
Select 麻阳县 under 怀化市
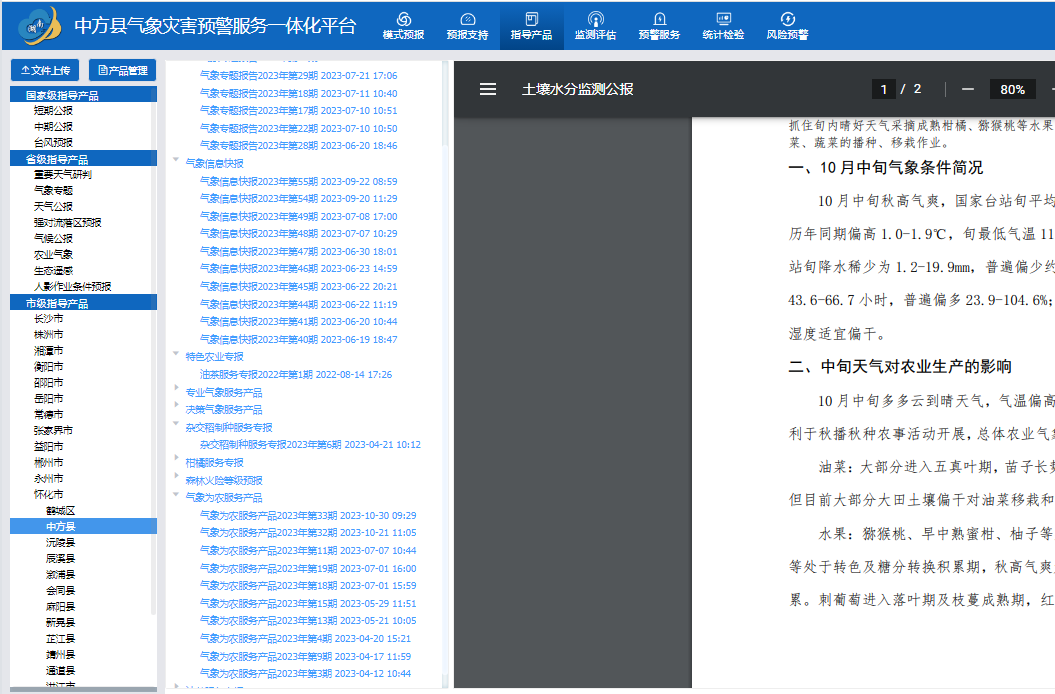61,606
